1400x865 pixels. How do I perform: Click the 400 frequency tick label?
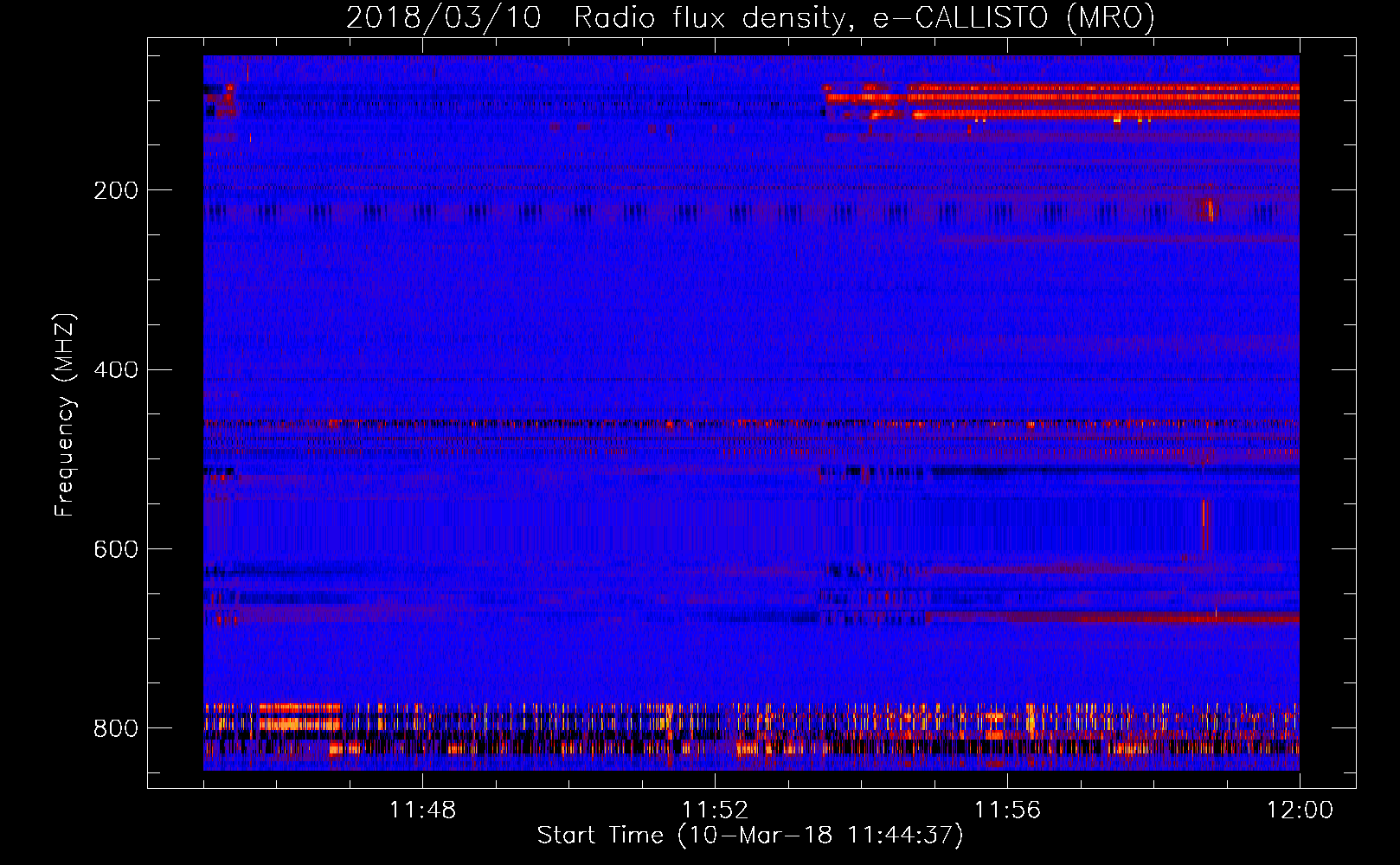[x=116, y=370]
